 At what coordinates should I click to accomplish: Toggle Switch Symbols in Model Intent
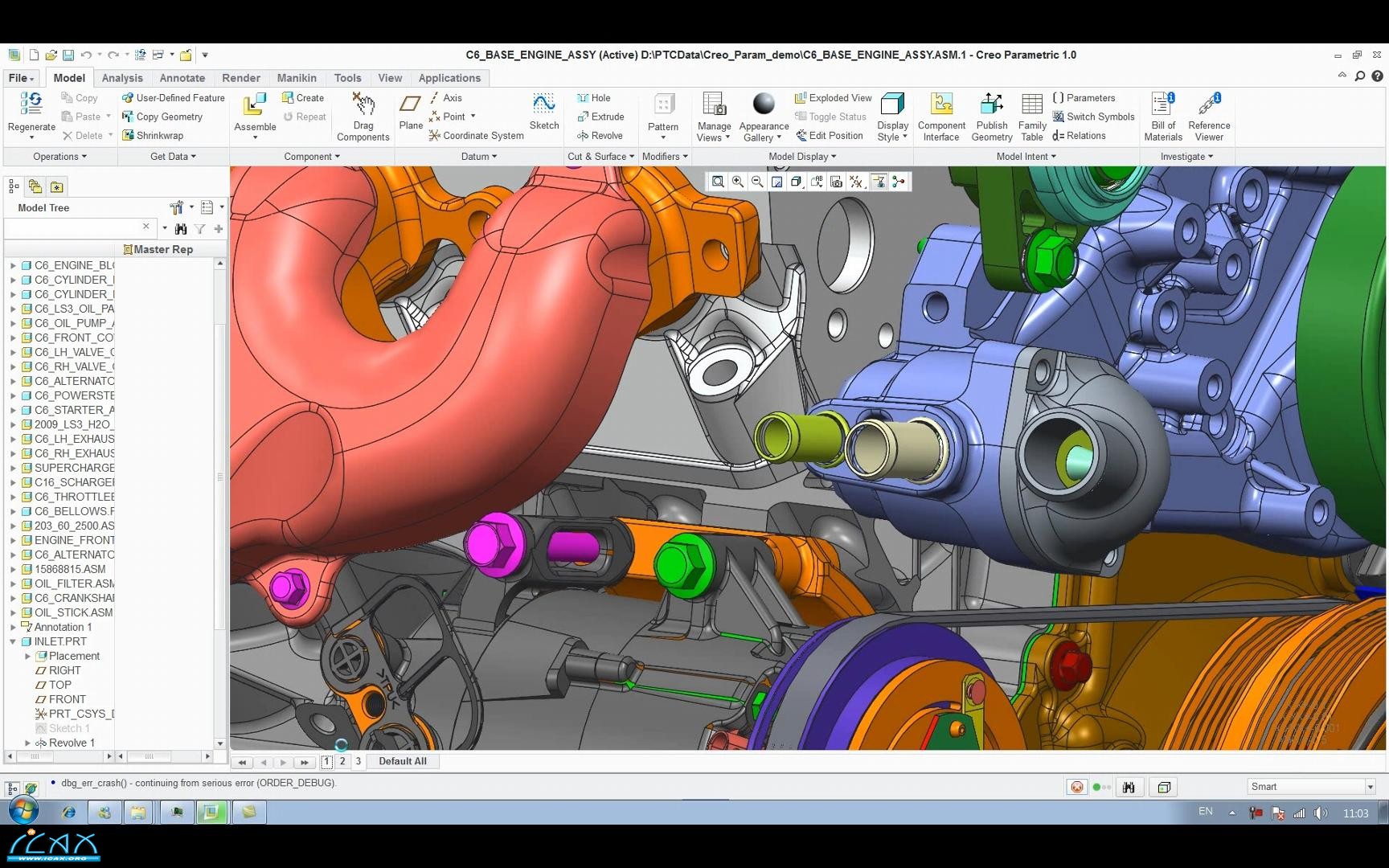click(x=1093, y=117)
